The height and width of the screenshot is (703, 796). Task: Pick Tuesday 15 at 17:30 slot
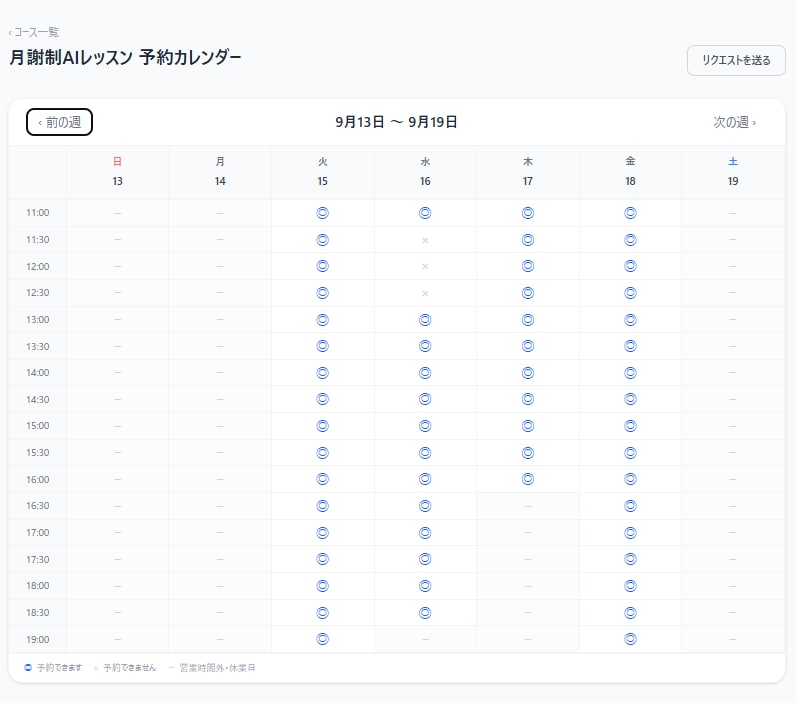pyautogui.click(x=322, y=559)
